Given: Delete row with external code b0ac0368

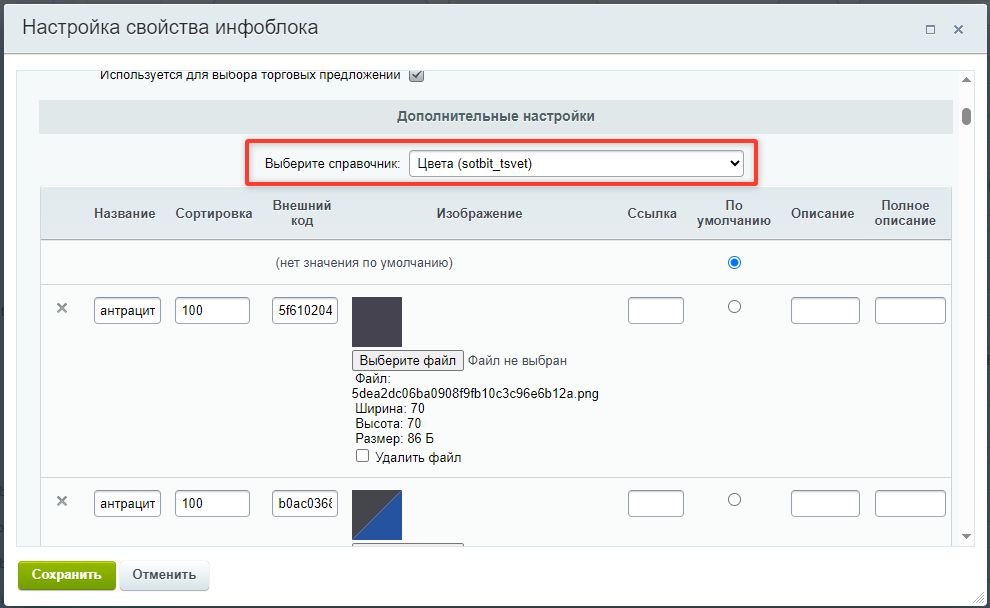Looking at the screenshot, I should [x=62, y=501].
